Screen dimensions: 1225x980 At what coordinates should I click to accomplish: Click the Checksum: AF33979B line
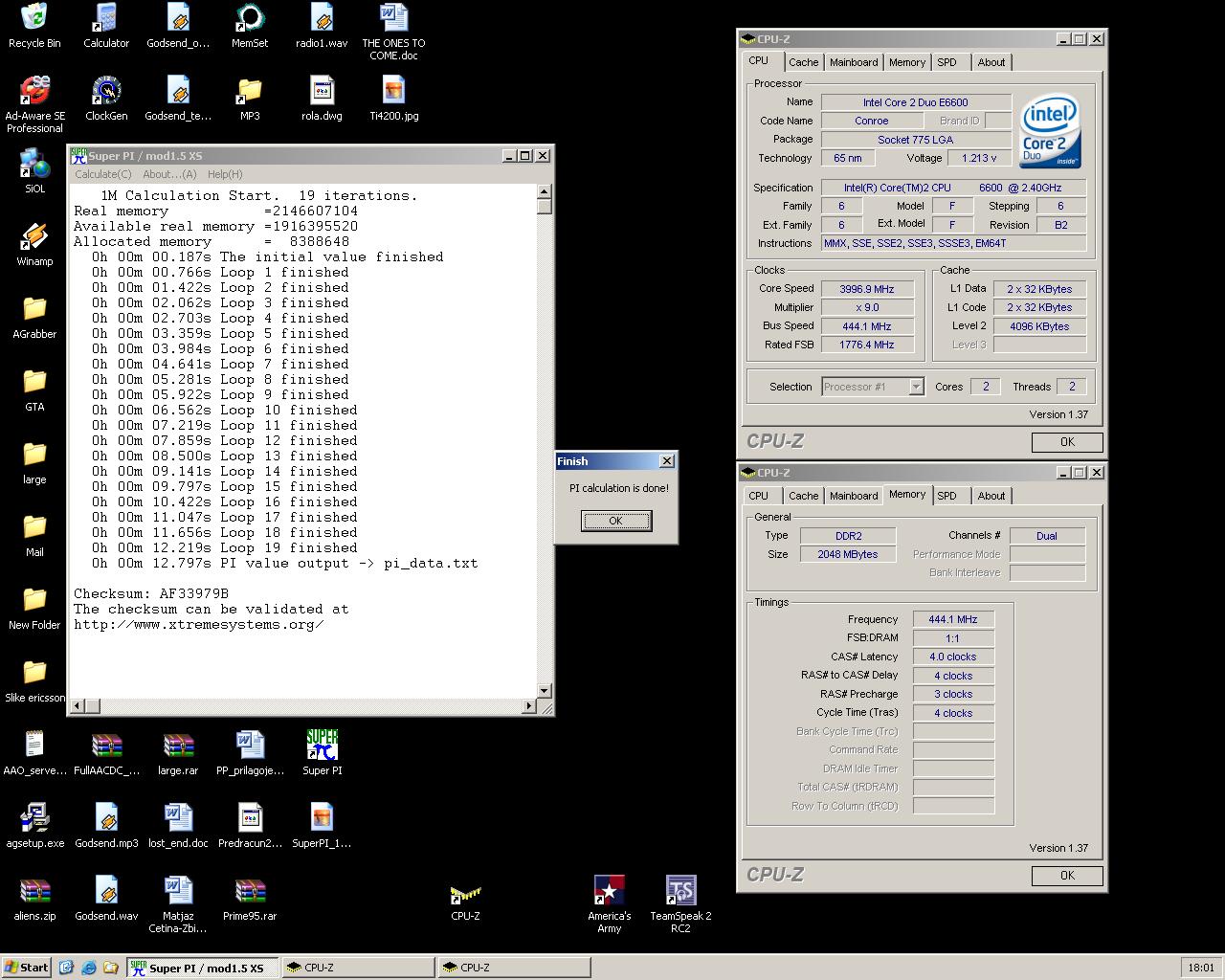[x=151, y=593]
